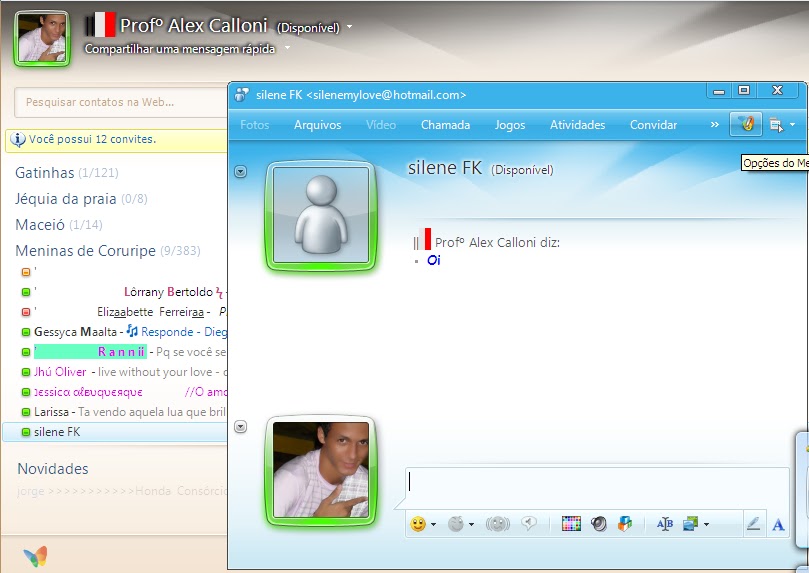Open the background pictures dropdown arrow
This screenshot has width=809, height=573.
click(706, 525)
